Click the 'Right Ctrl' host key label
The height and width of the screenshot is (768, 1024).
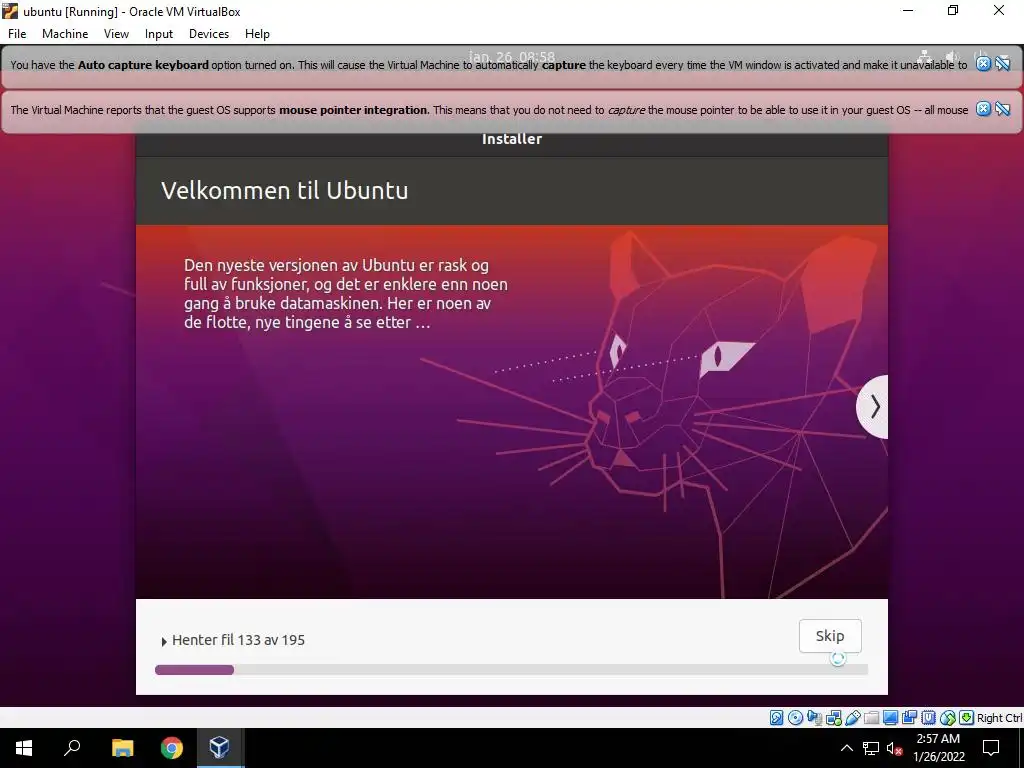click(1000, 718)
